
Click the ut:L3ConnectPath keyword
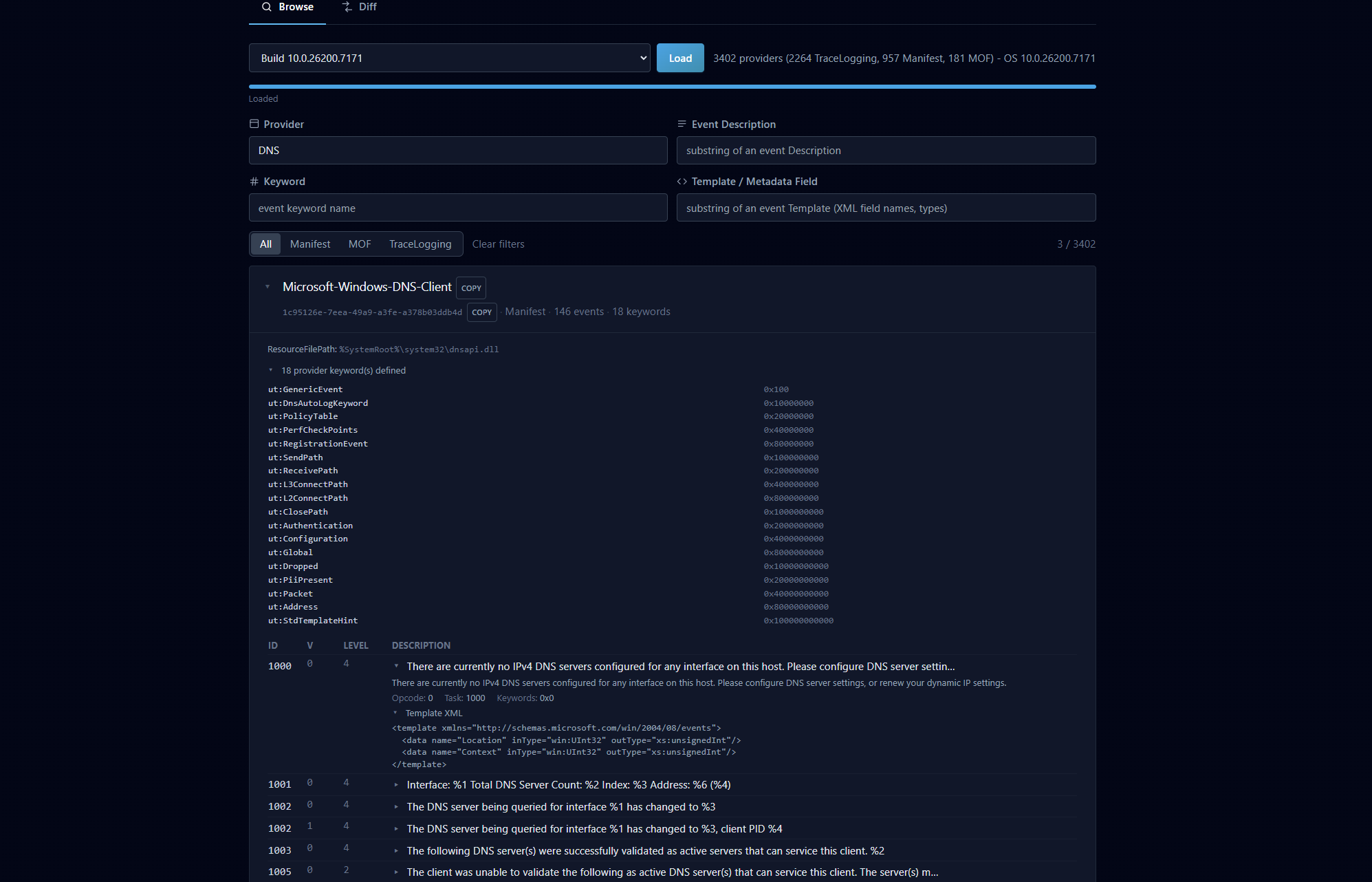(x=308, y=484)
